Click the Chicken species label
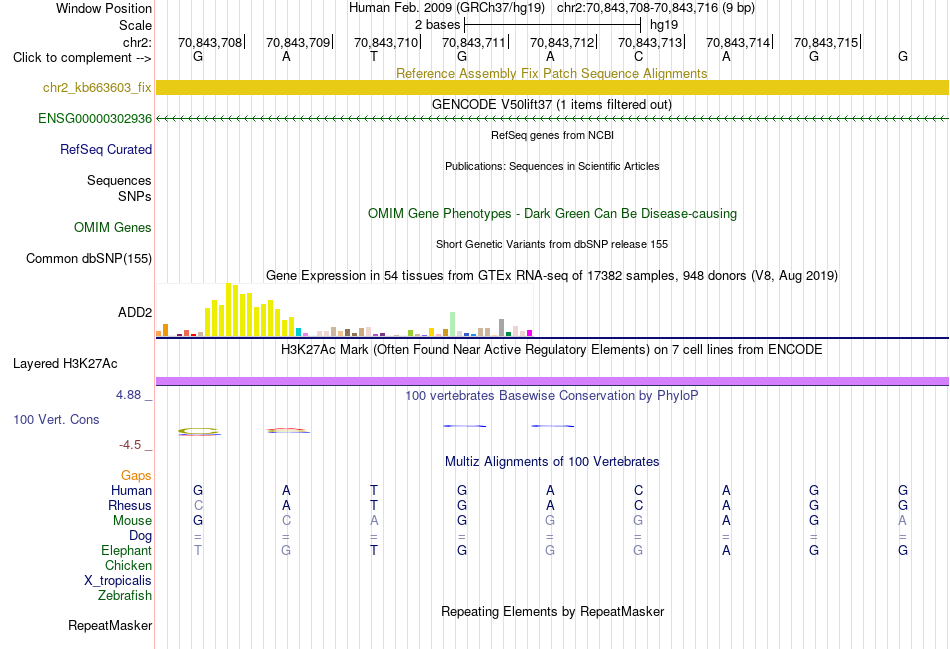The width and height of the screenshot is (950, 649). [x=128, y=565]
